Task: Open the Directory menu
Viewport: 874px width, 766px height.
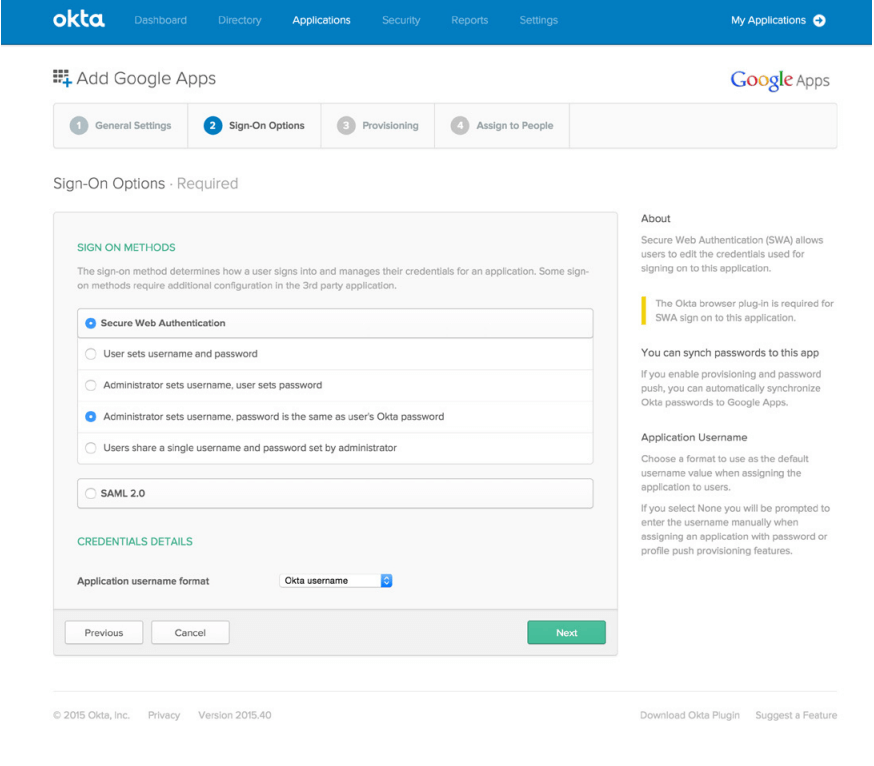Action: point(239,19)
